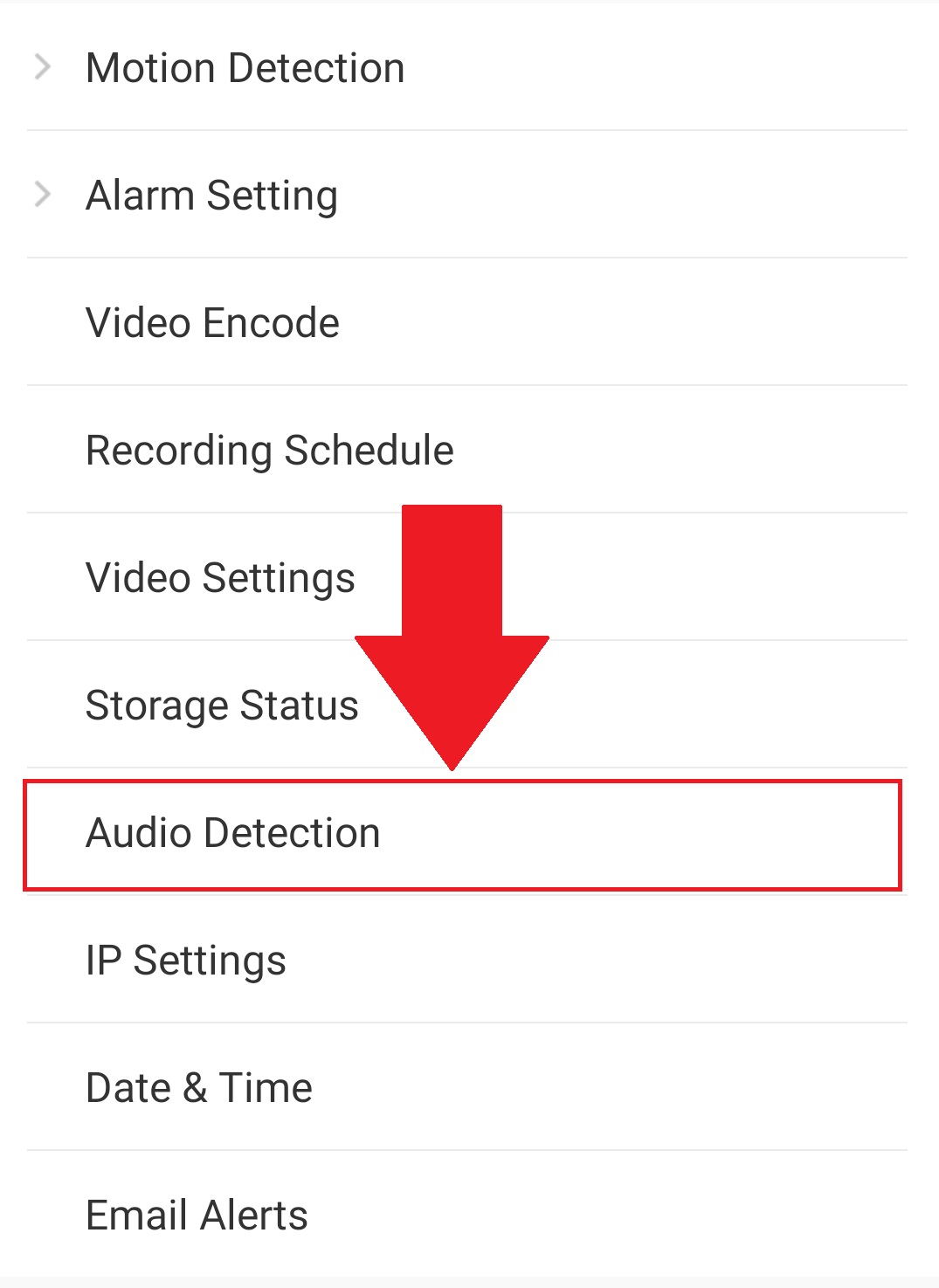Click the Email Alerts label text

coord(196,1213)
